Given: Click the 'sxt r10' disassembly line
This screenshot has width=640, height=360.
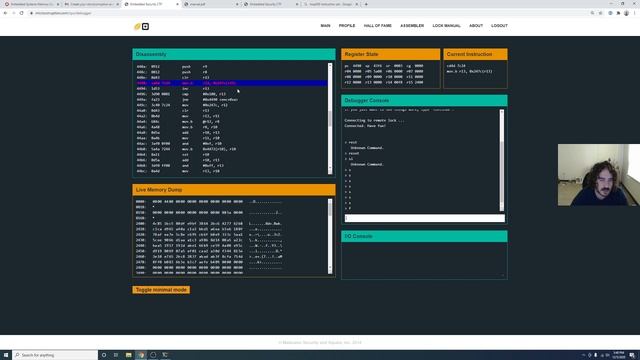Looking at the screenshot, I should [231, 154].
